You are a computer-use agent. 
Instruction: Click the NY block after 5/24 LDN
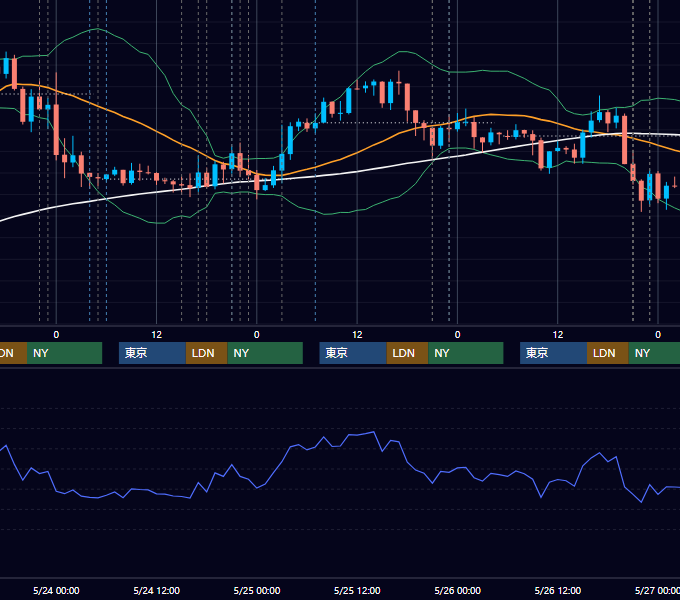[x=265, y=353]
